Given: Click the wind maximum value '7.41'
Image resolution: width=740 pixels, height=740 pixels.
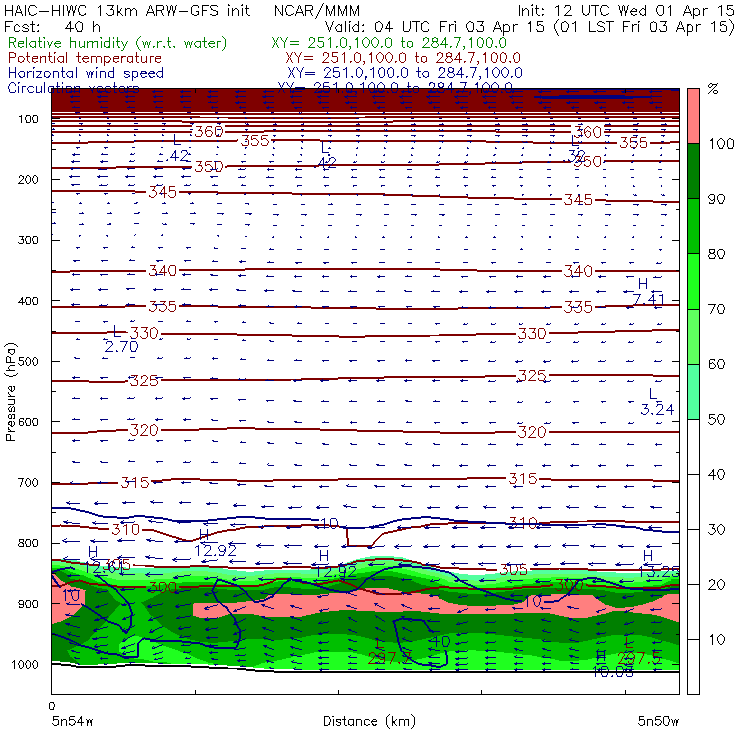Looking at the screenshot, I should click(x=648, y=299).
